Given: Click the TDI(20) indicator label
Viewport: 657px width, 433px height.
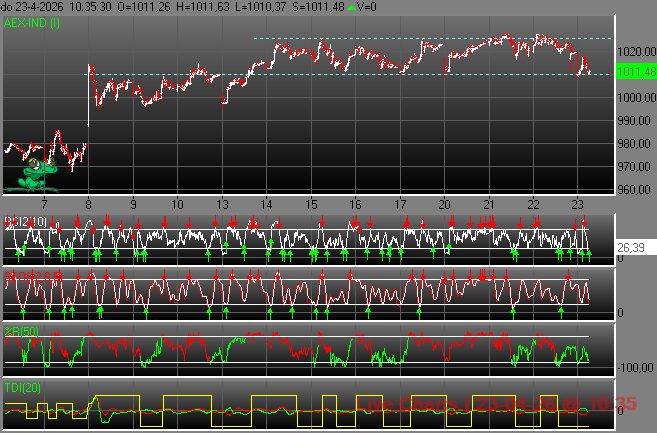Looking at the screenshot, I should 20,387.
